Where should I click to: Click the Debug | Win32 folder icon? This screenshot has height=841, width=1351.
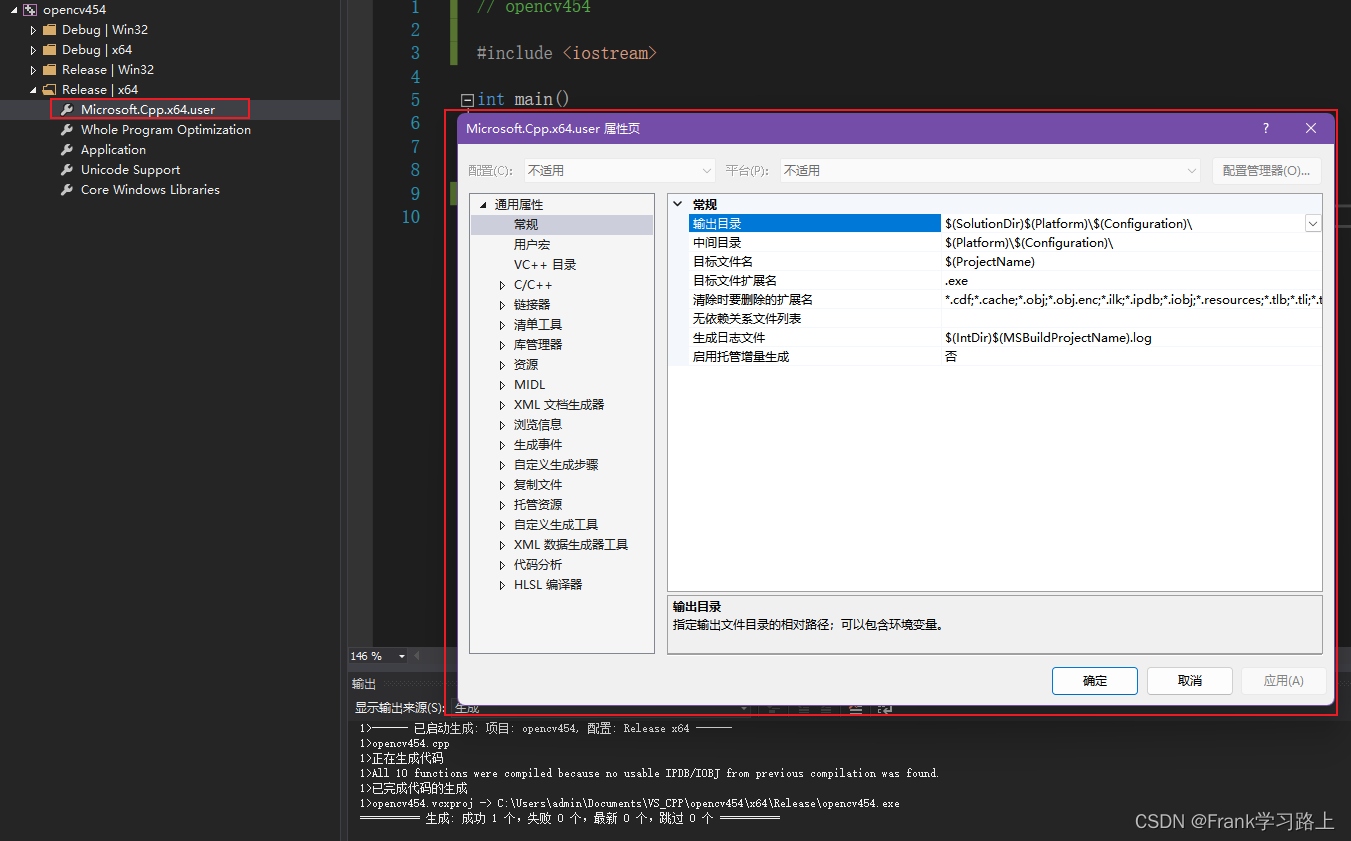pos(50,30)
